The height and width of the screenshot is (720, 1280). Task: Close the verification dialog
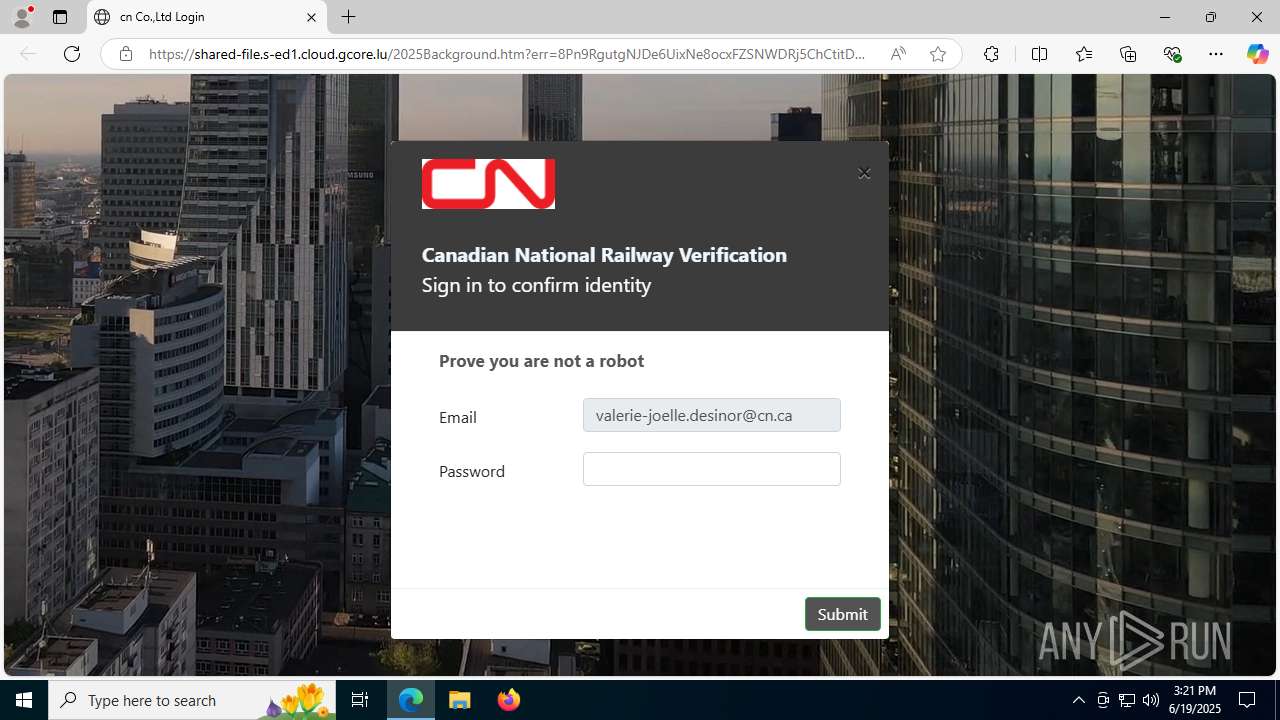864,173
